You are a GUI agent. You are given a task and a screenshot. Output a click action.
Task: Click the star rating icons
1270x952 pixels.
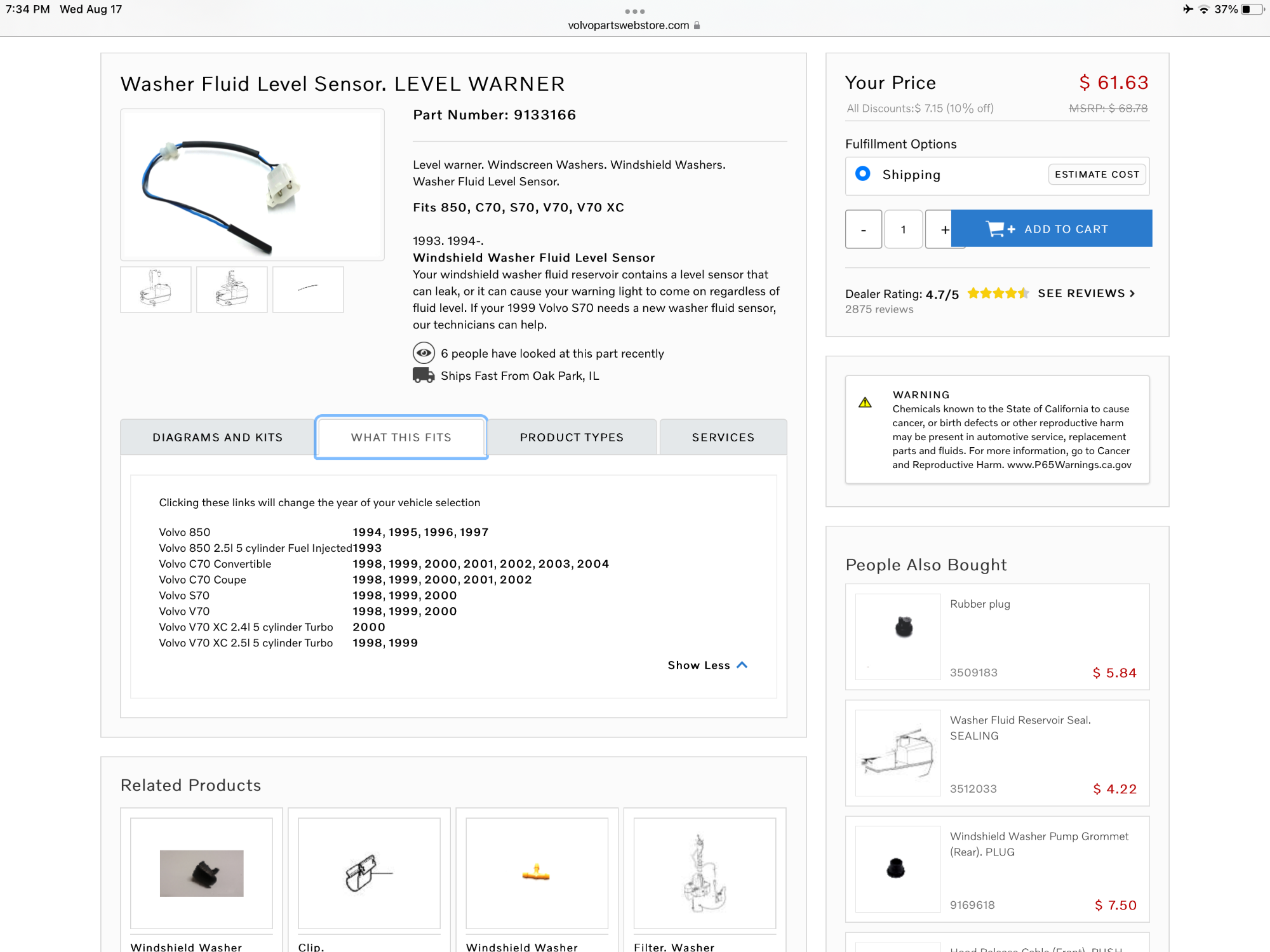pyautogui.click(x=998, y=293)
